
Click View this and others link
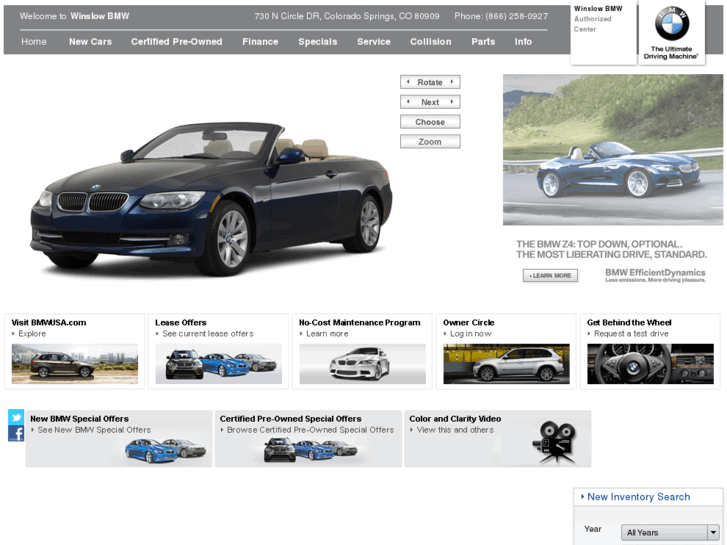pyautogui.click(x=455, y=430)
